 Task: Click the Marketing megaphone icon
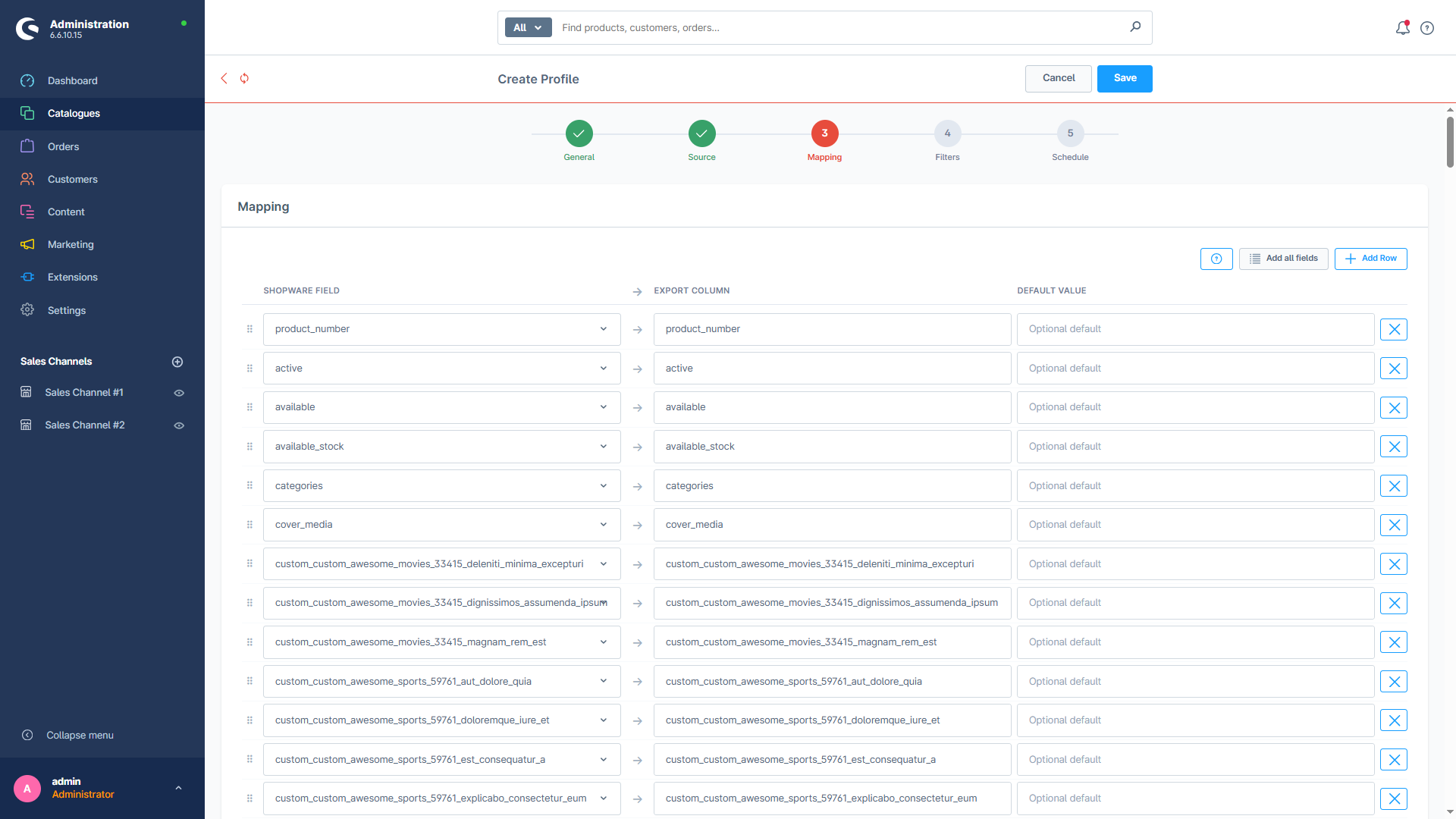click(27, 244)
